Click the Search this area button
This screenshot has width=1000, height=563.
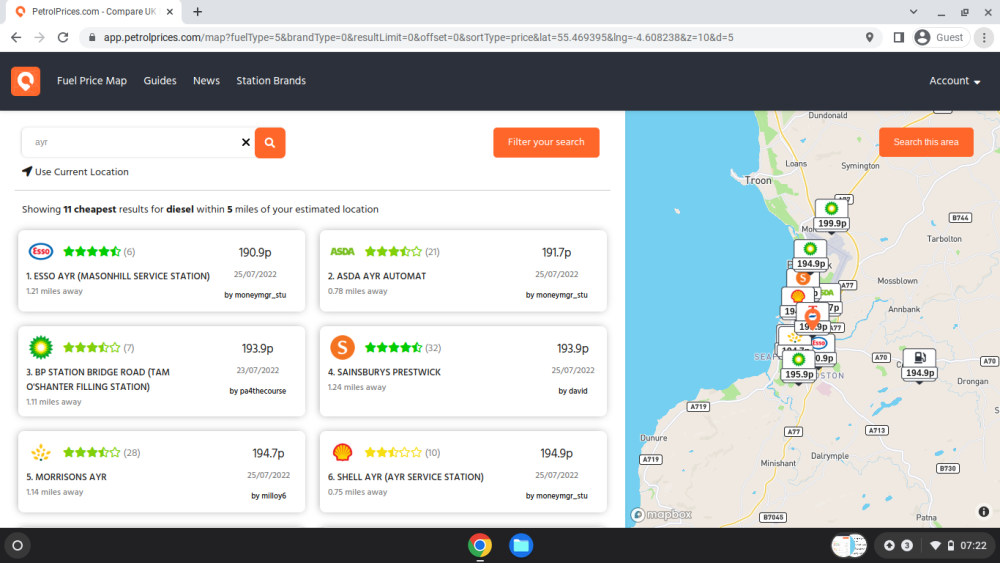[926, 142]
